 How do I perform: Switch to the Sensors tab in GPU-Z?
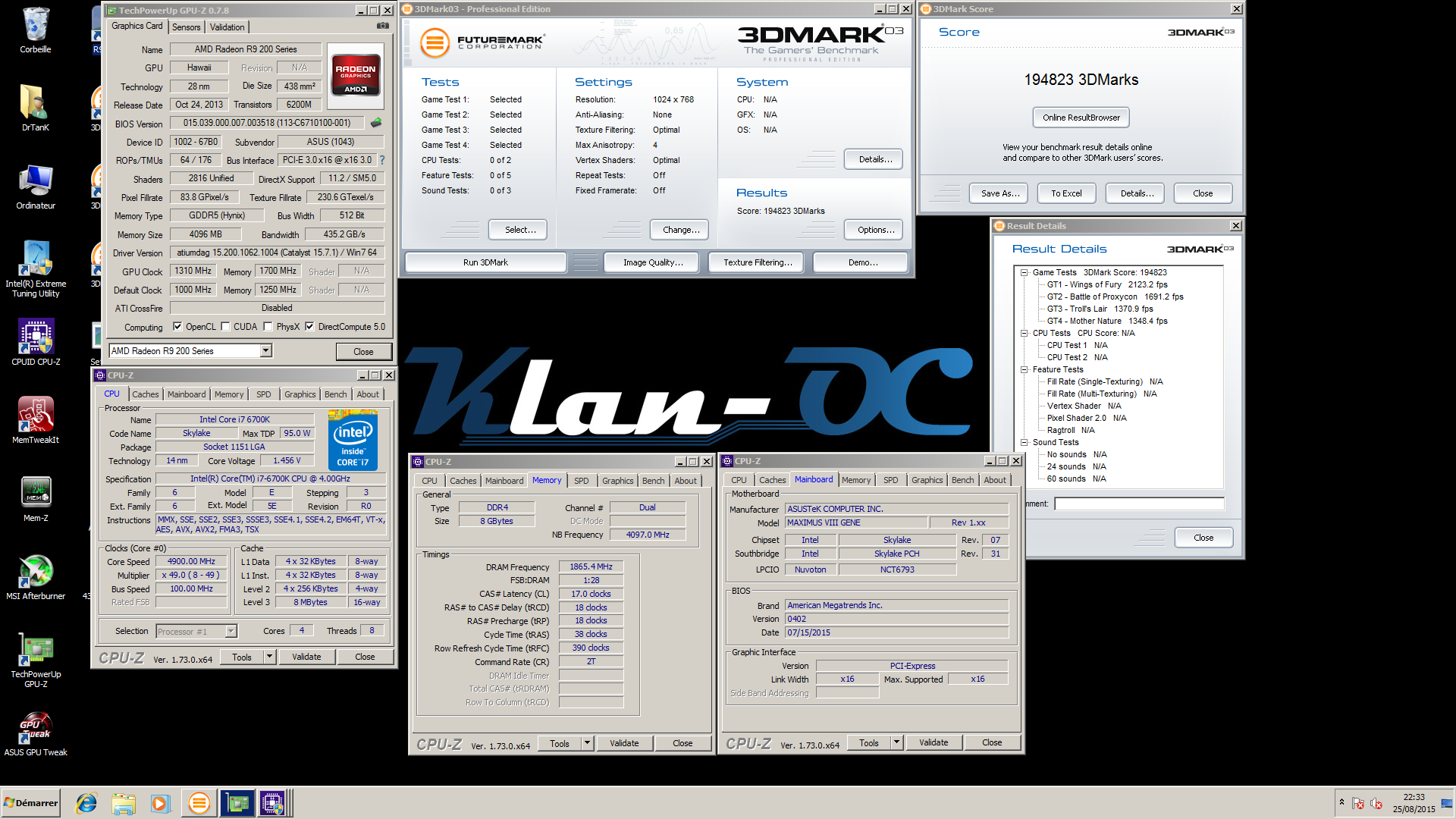point(187,27)
